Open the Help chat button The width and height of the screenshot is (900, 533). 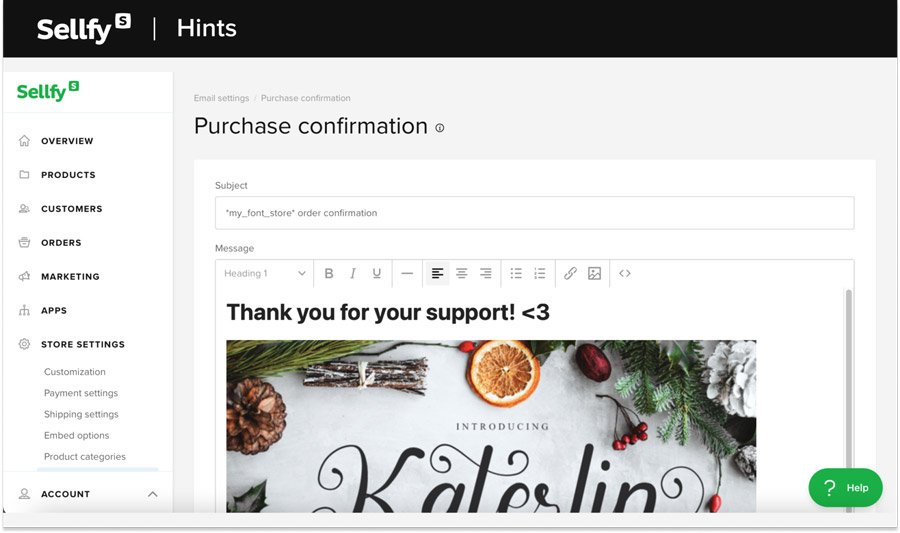point(845,488)
